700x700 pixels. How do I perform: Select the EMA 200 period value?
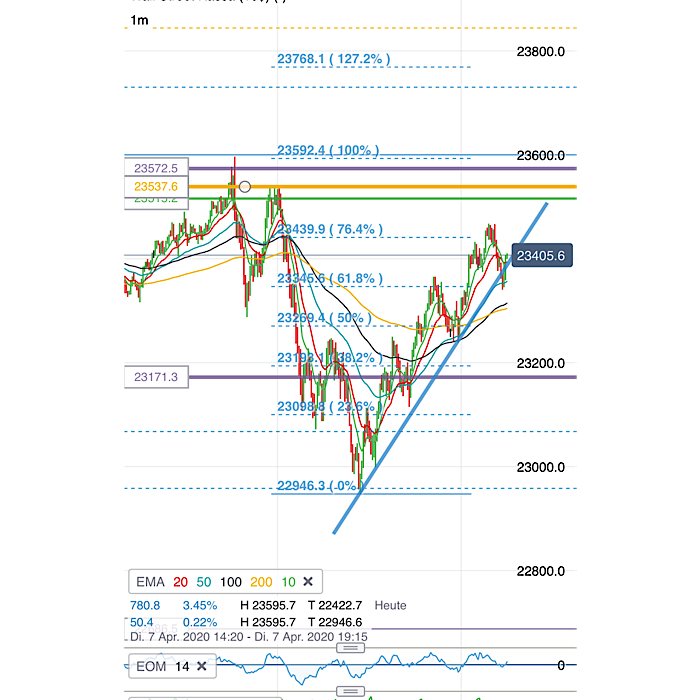point(261,582)
